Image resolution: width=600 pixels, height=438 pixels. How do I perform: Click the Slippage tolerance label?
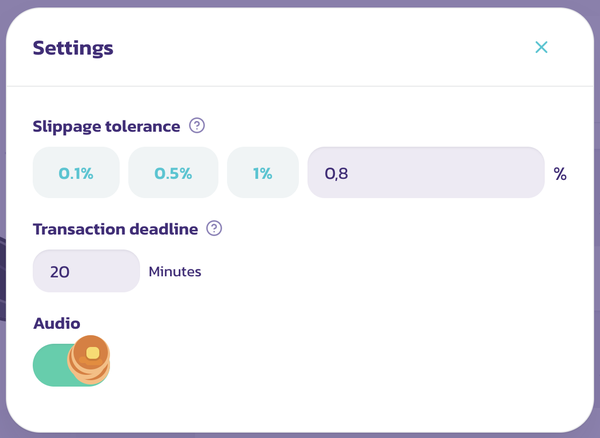[106, 126]
